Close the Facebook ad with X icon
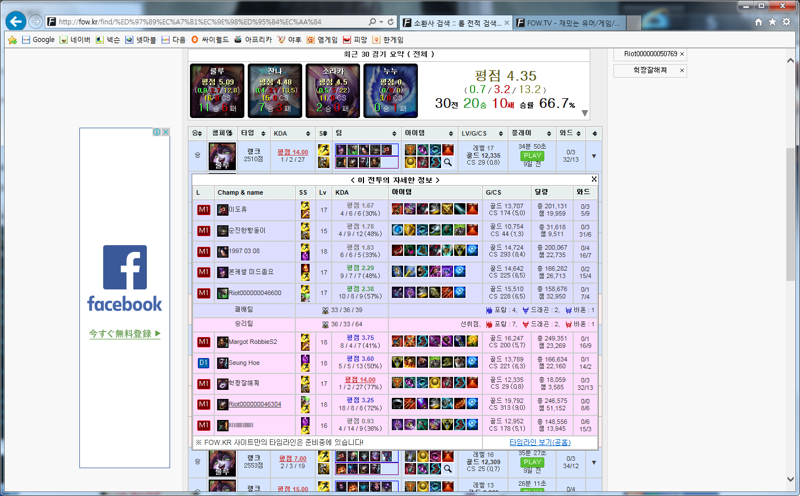This screenshot has height=496, width=800. point(165,132)
